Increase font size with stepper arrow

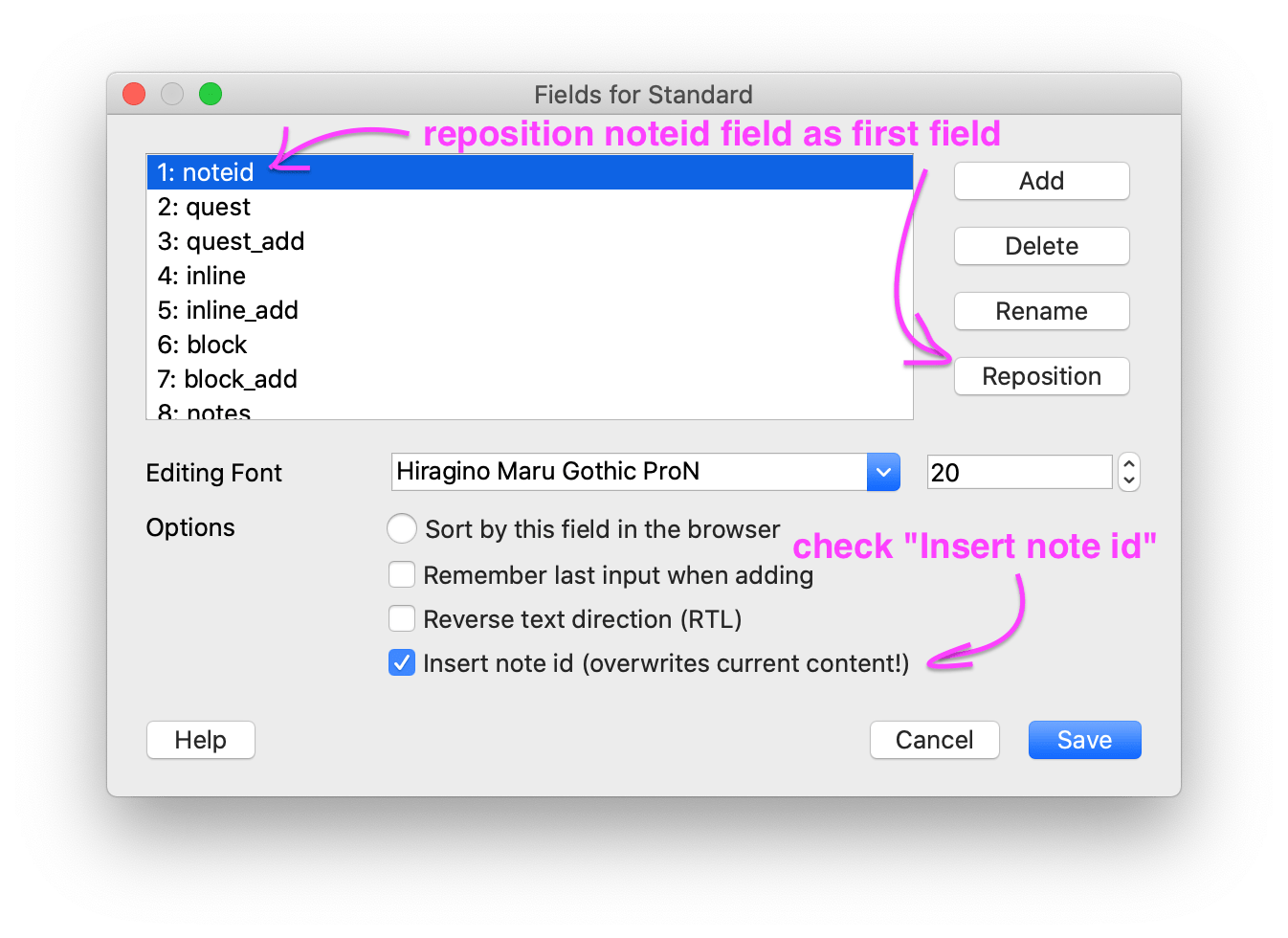1129,464
